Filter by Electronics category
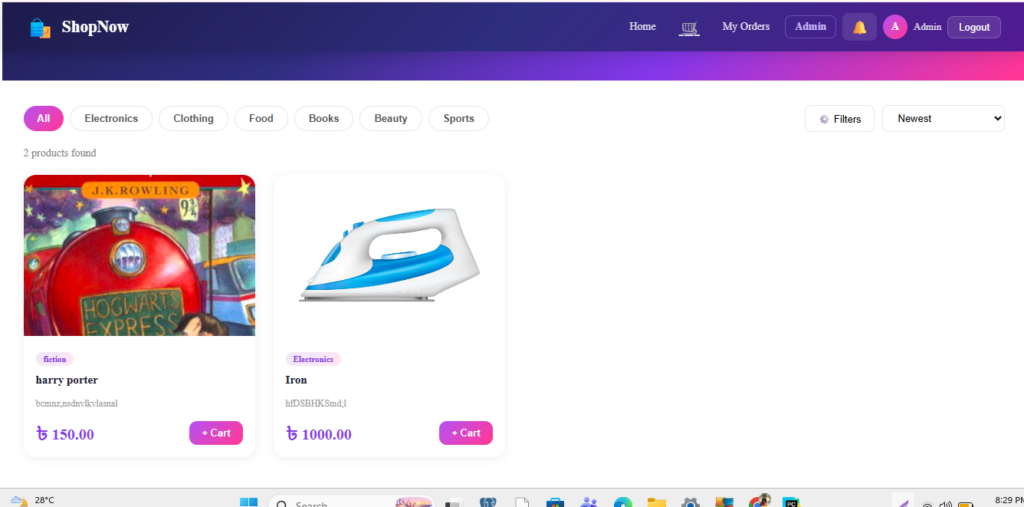This screenshot has width=1024, height=507. click(111, 118)
